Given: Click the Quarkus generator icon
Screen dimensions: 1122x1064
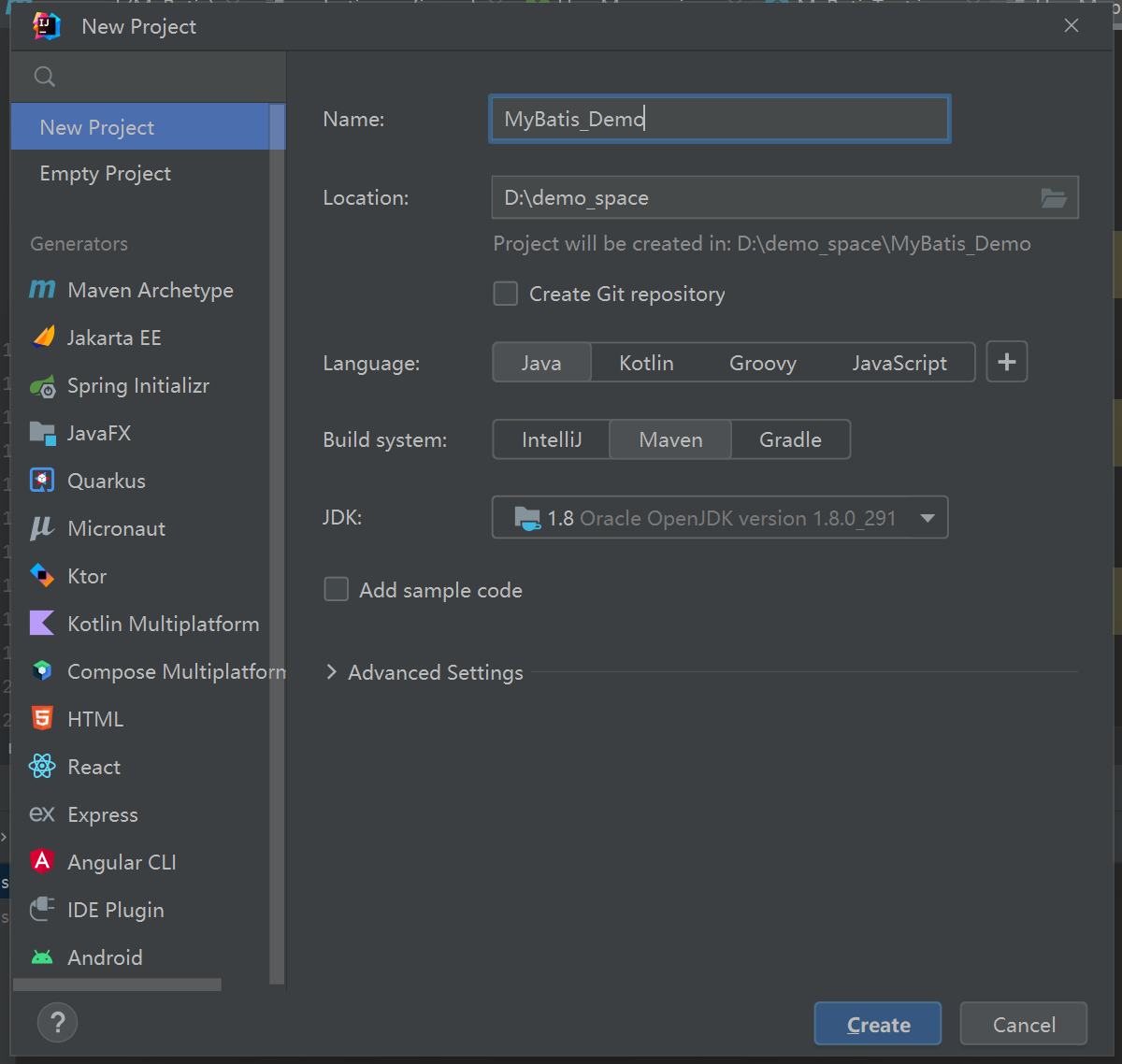Looking at the screenshot, I should point(43,481).
